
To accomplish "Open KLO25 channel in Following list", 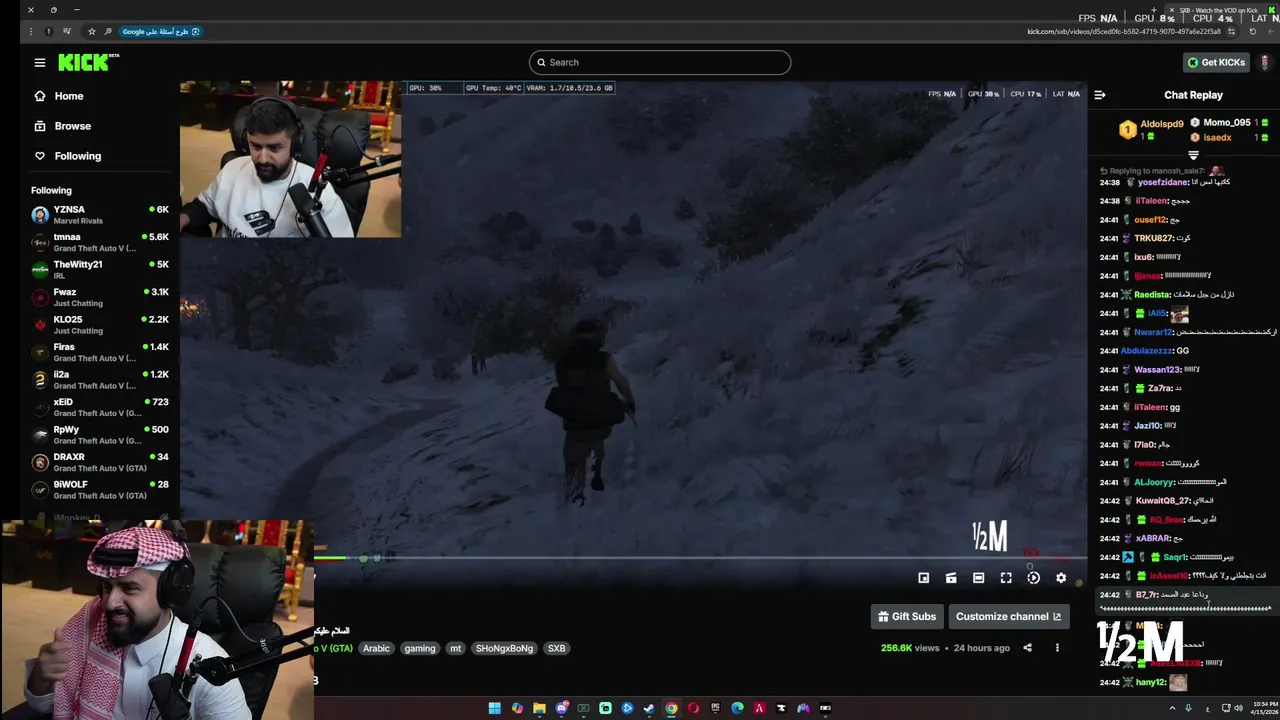I will pyautogui.click(x=100, y=325).
